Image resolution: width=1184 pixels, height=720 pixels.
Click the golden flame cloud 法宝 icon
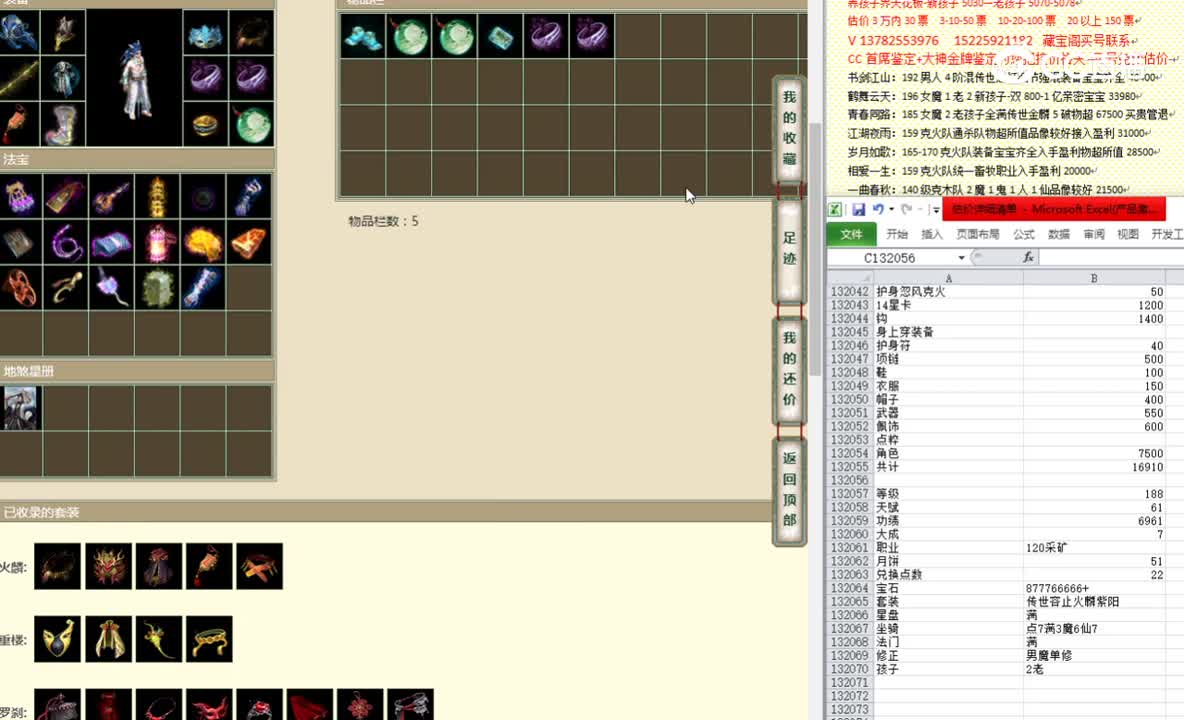pos(203,243)
